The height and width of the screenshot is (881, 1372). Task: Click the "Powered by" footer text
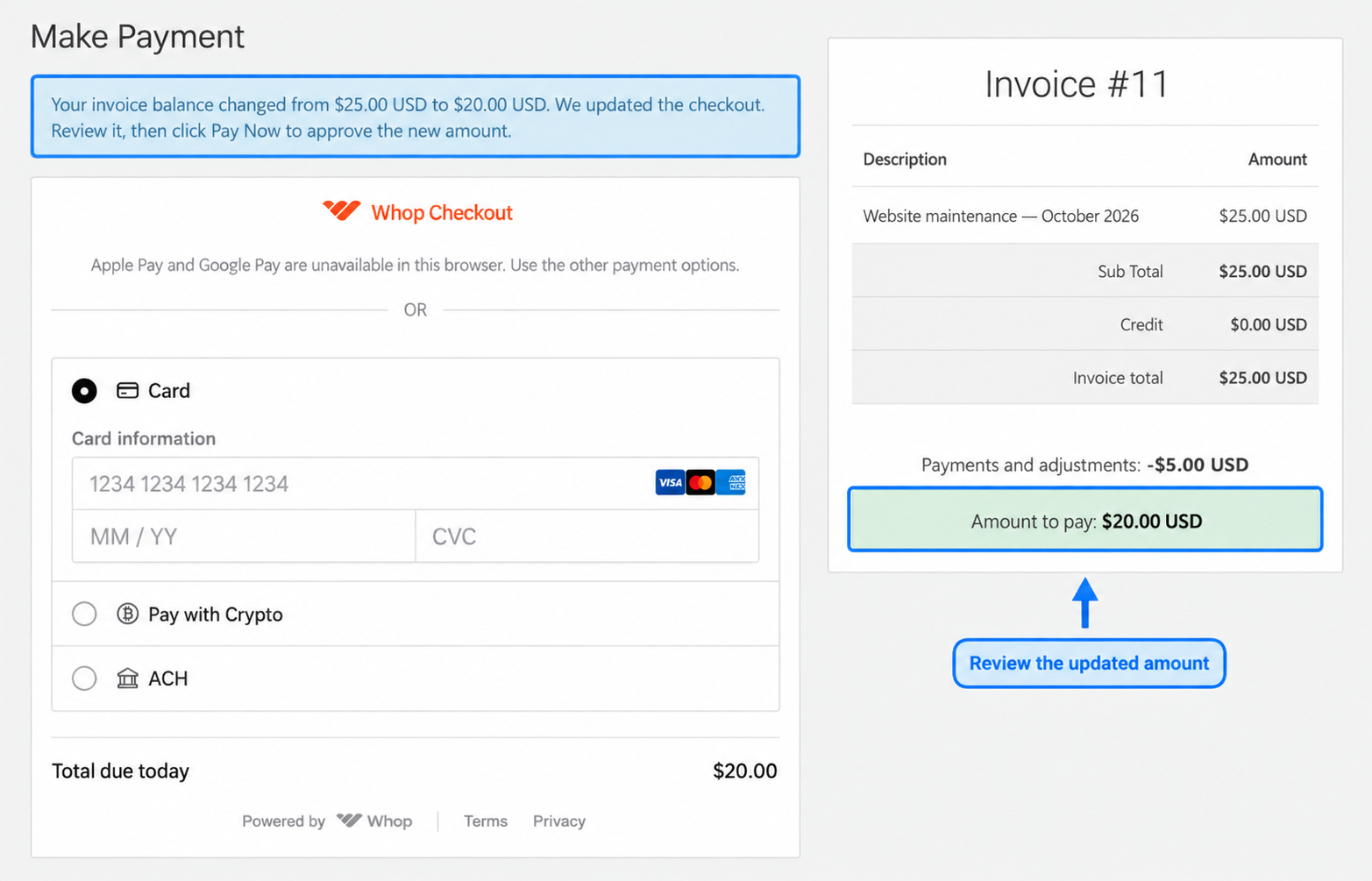pyautogui.click(x=283, y=821)
